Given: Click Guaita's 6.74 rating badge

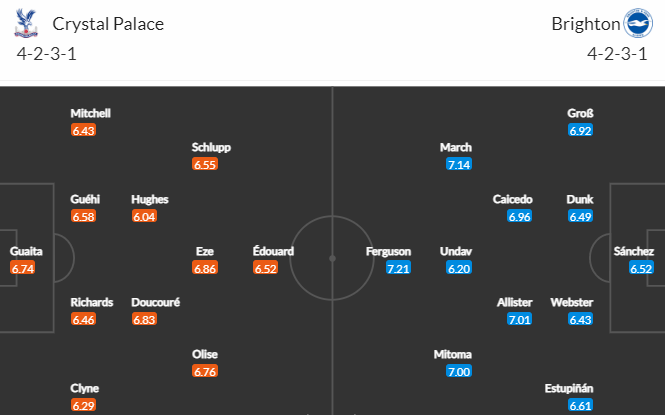Looking at the screenshot, I should click(x=22, y=268).
